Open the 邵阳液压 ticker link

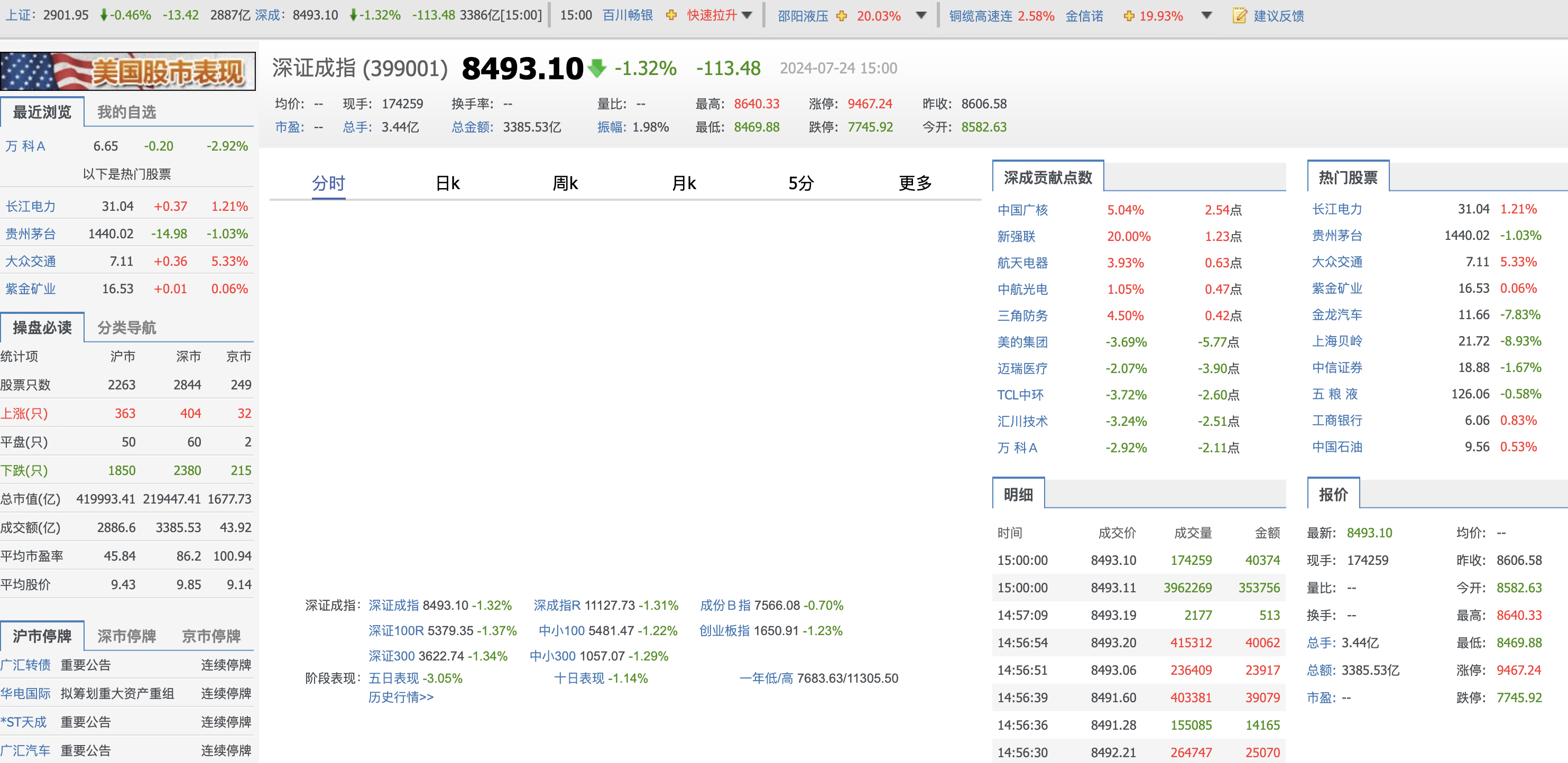803,15
